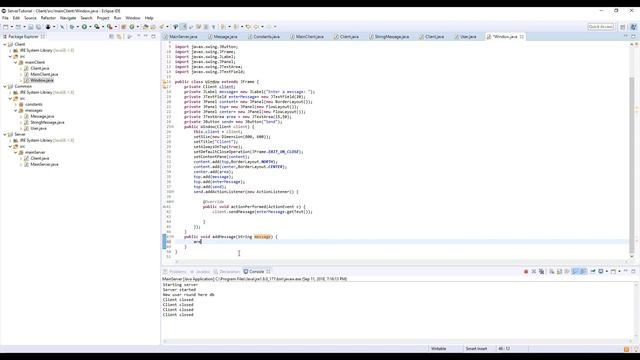Screen dimensions: 640x360
Task: Collapse the Client project node
Action: point(5,44)
